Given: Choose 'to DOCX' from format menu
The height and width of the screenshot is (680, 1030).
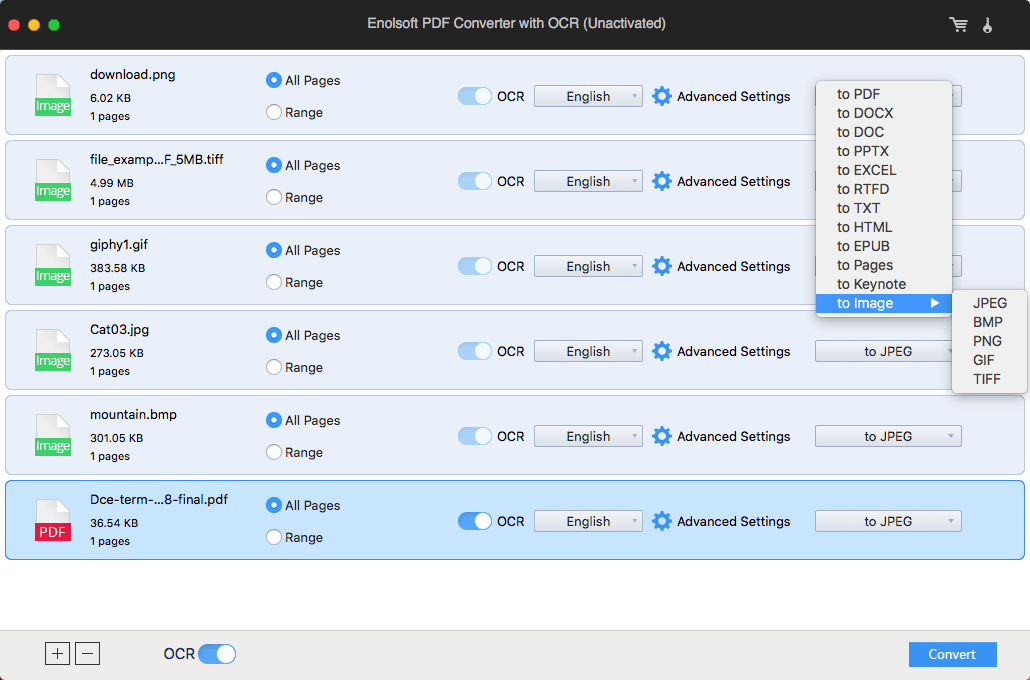Looking at the screenshot, I should click(884, 113).
